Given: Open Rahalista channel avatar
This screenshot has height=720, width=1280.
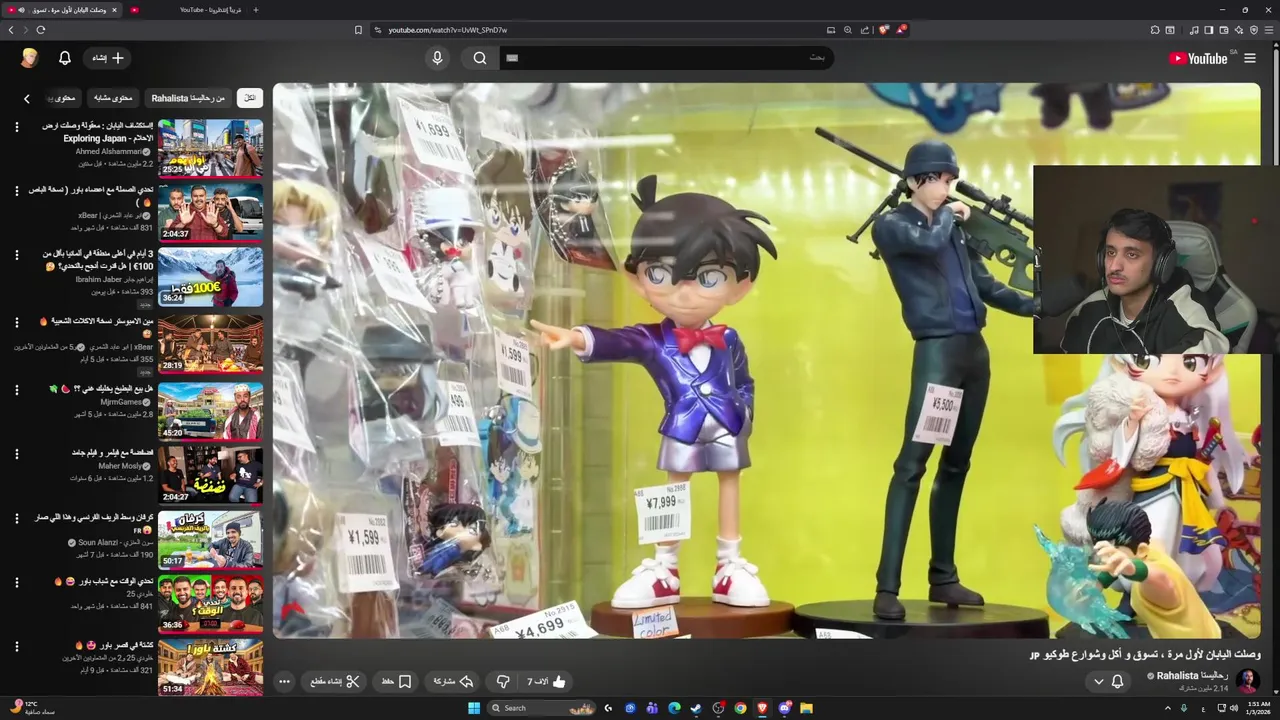Looking at the screenshot, I should (1247, 681).
